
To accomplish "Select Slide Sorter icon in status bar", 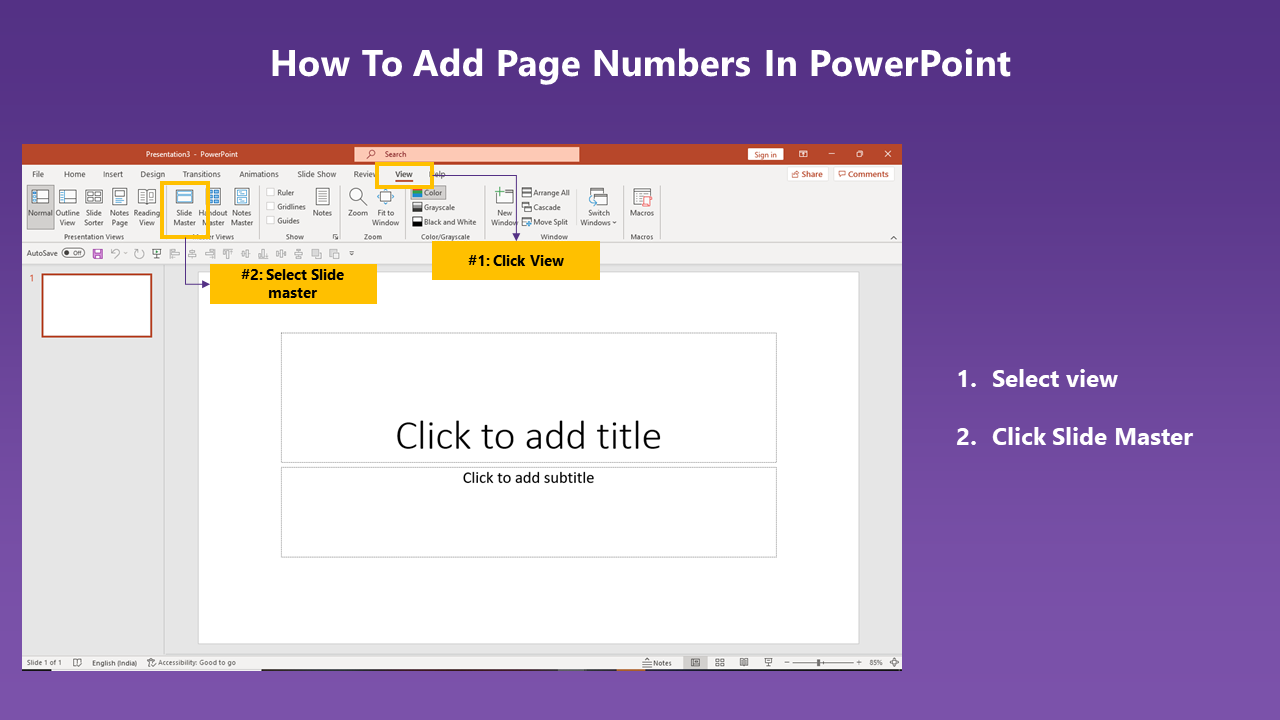I will (720, 663).
